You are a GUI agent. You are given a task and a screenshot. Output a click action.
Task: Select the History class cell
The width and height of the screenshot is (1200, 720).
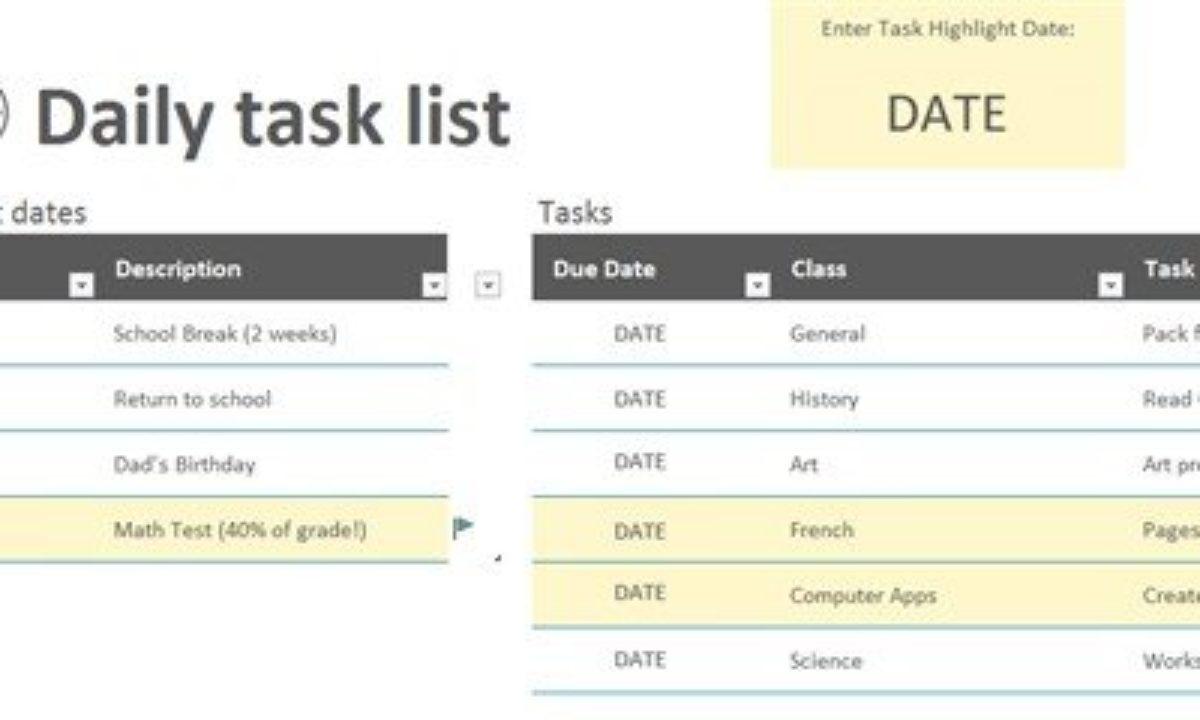823,399
